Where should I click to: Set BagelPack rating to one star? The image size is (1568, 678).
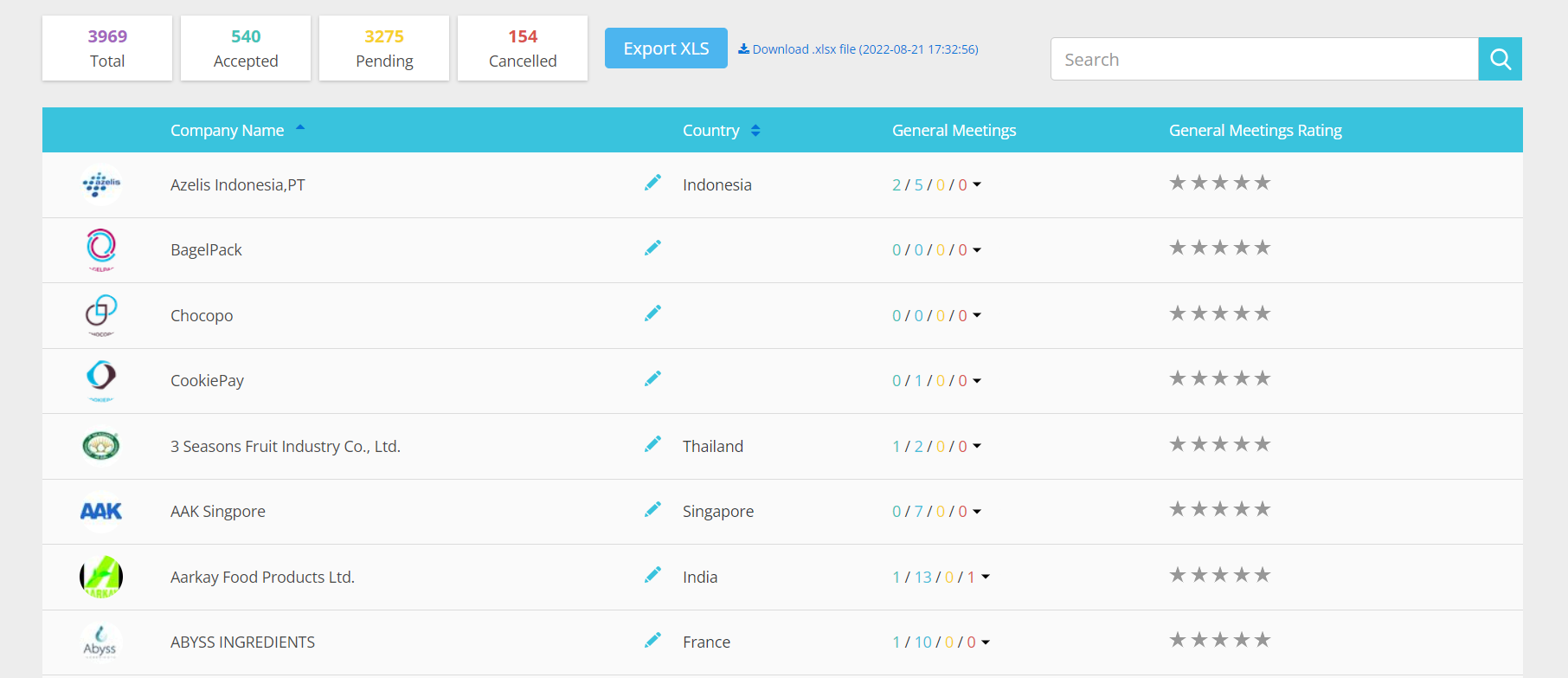click(1178, 248)
